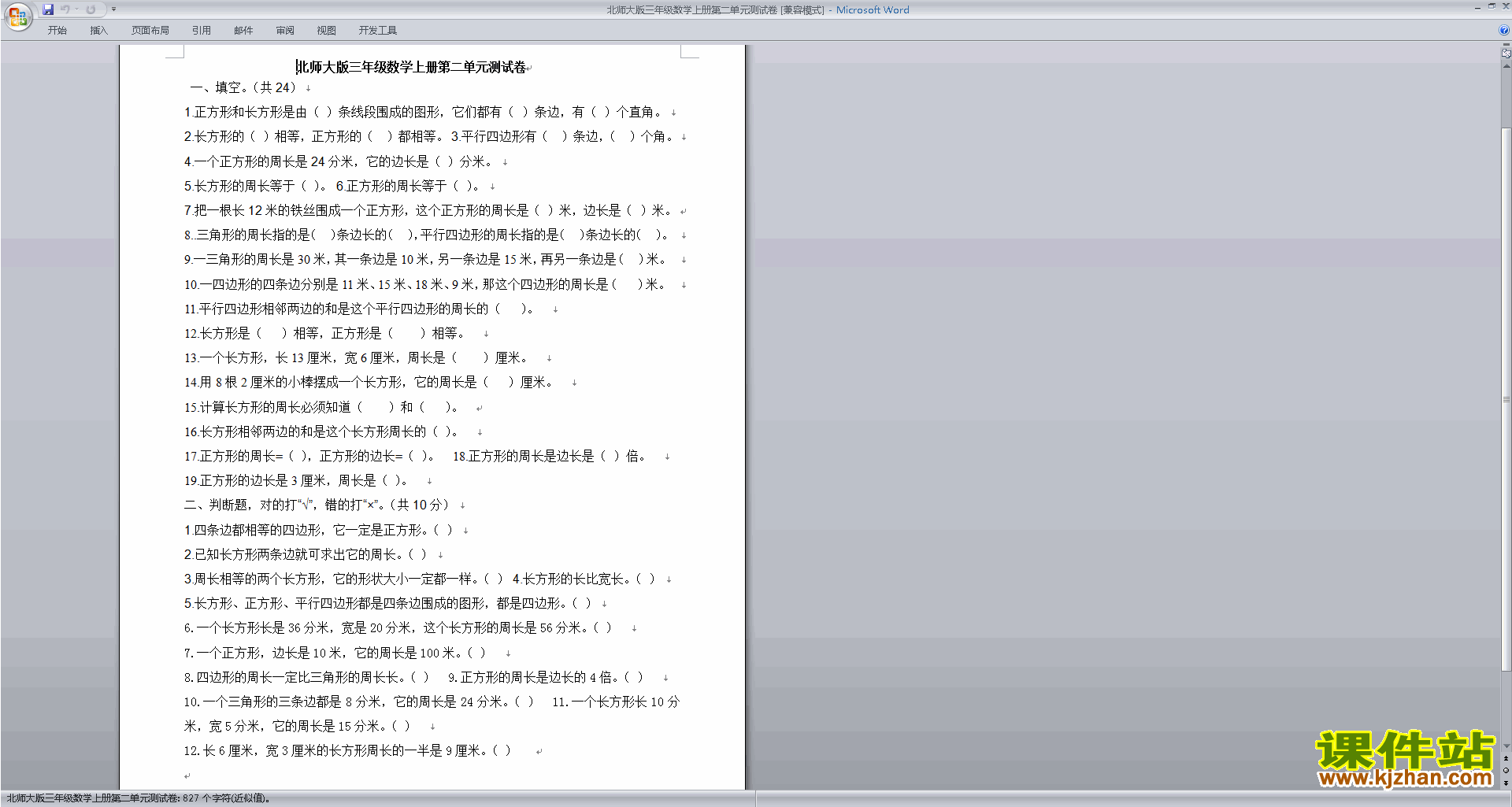Click judgment item 12 长6厘米，宽3厘米
This screenshot has height=807, width=1512.
click(348, 750)
